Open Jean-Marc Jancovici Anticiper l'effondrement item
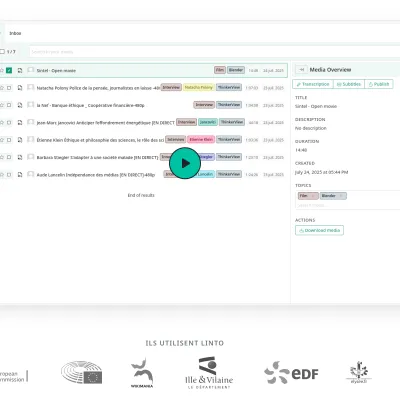The width and height of the screenshot is (400, 400). point(105,123)
